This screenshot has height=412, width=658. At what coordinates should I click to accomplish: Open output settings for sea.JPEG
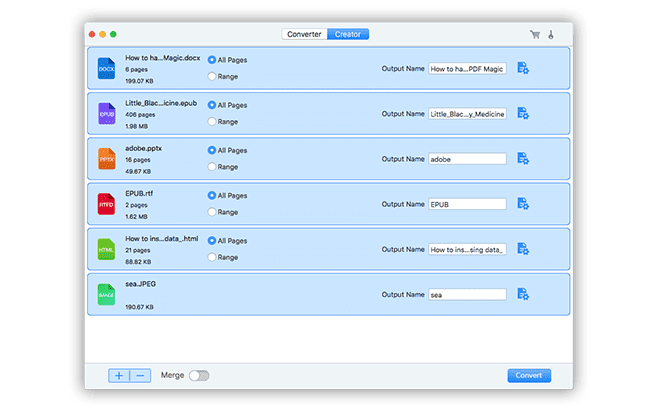(523, 294)
